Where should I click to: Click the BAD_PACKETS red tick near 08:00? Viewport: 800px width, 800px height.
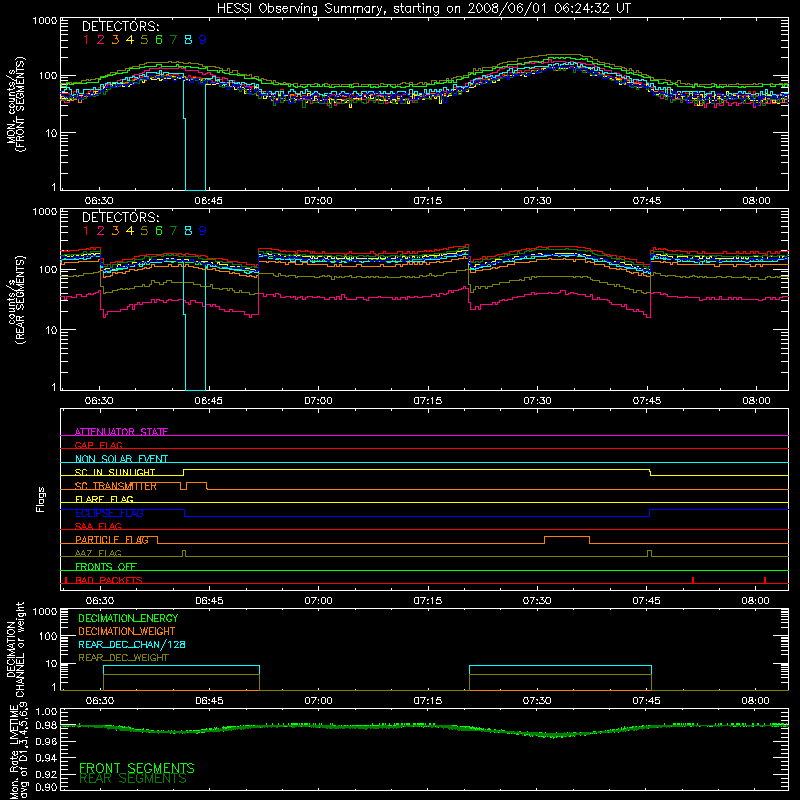(x=765, y=580)
